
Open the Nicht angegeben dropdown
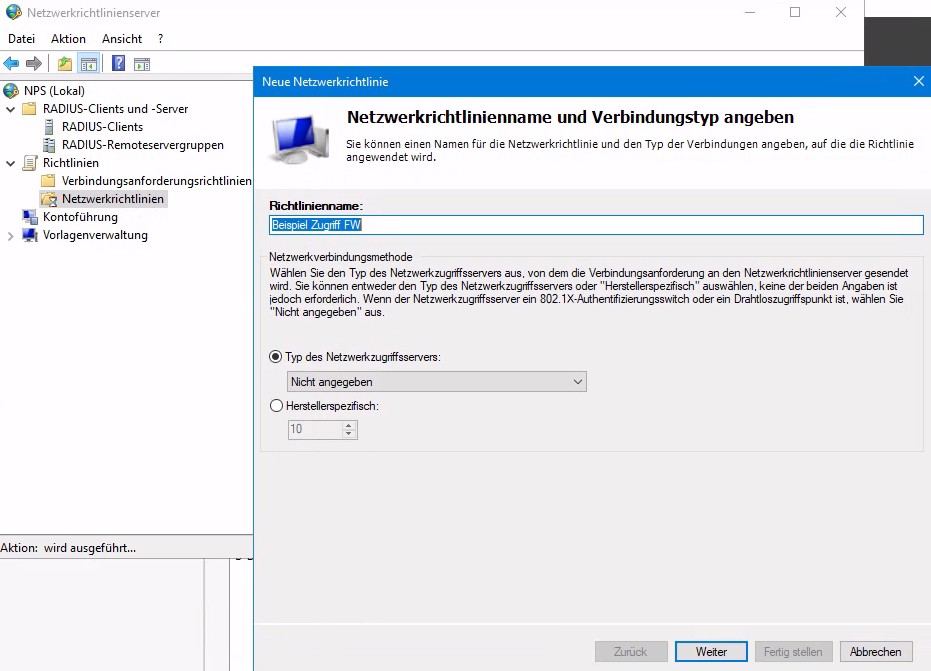coord(436,382)
